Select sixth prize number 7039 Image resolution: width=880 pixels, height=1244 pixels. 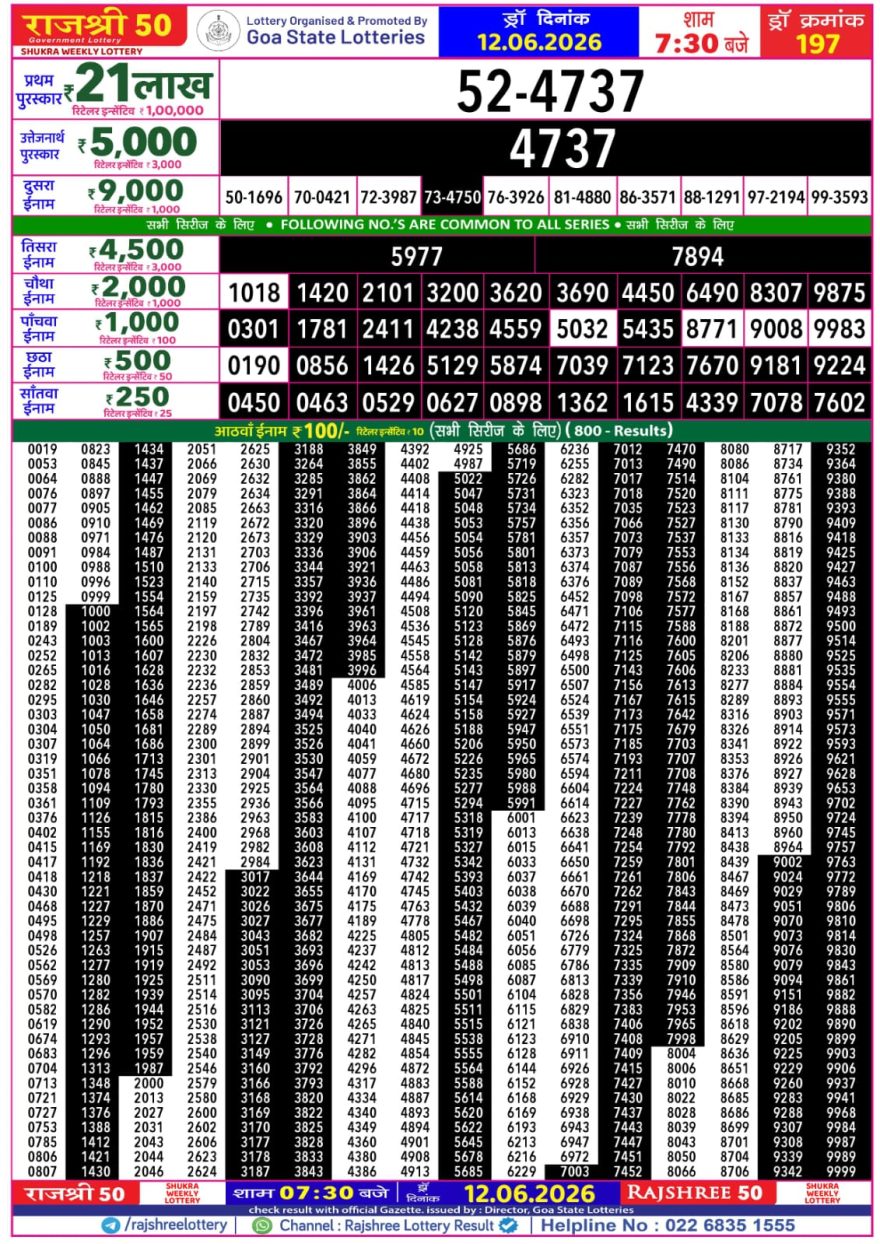click(x=582, y=366)
